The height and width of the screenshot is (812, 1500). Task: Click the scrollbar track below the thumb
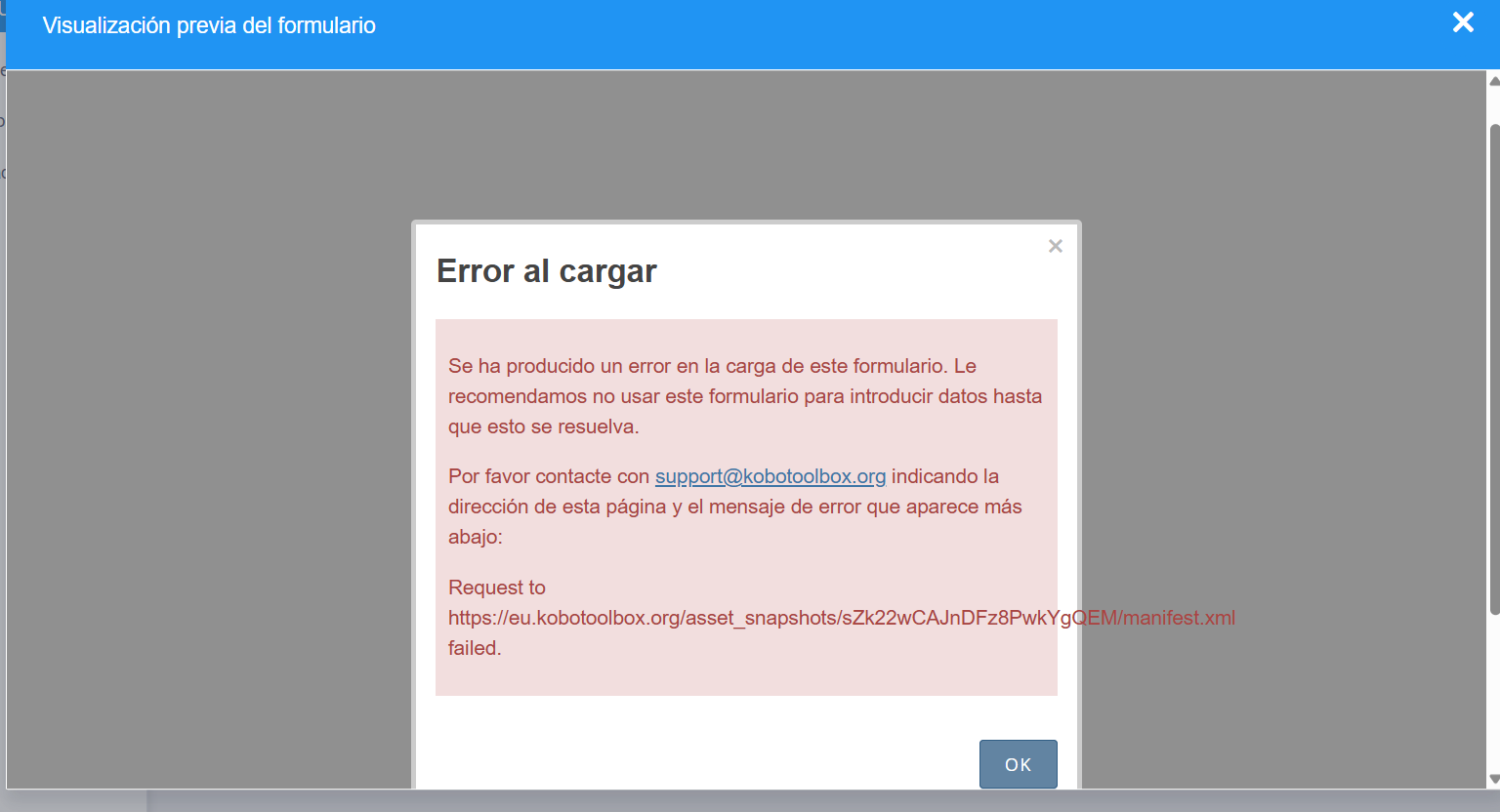[1493, 693]
